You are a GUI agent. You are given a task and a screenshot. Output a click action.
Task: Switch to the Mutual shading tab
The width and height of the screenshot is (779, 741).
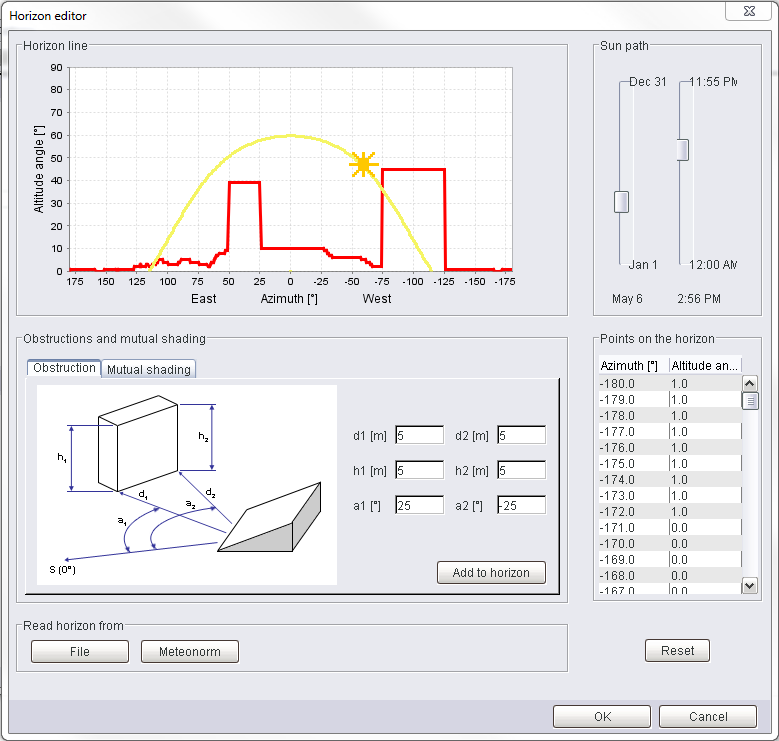point(148,369)
